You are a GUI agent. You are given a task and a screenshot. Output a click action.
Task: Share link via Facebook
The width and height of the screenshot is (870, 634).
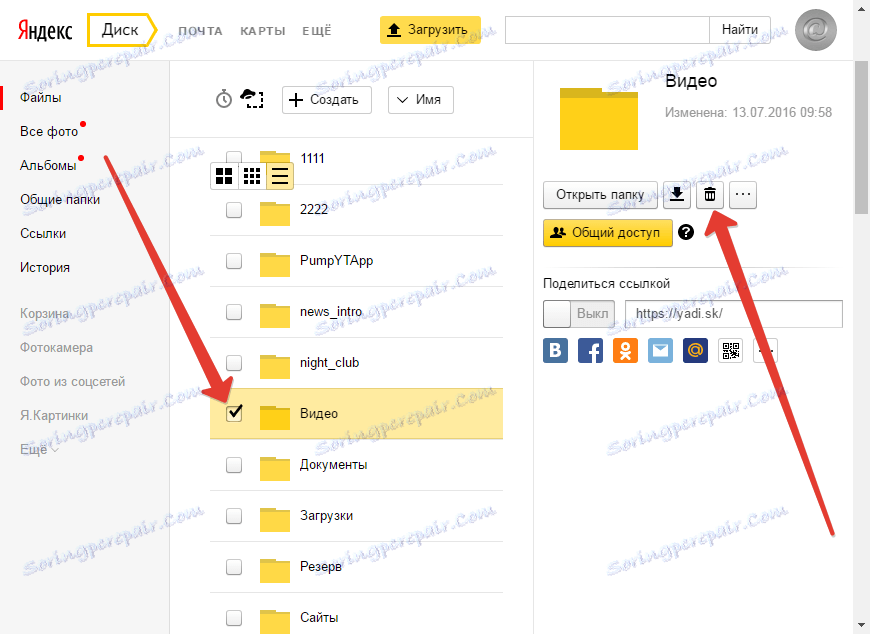pyautogui.click(x=590, y=351)
